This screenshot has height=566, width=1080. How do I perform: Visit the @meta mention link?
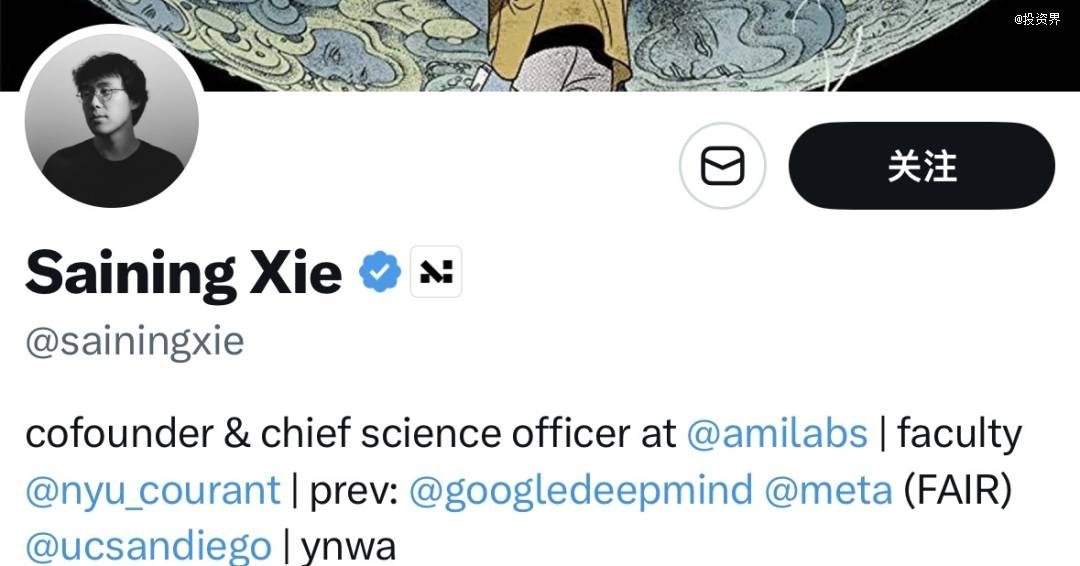coord(828,491)
